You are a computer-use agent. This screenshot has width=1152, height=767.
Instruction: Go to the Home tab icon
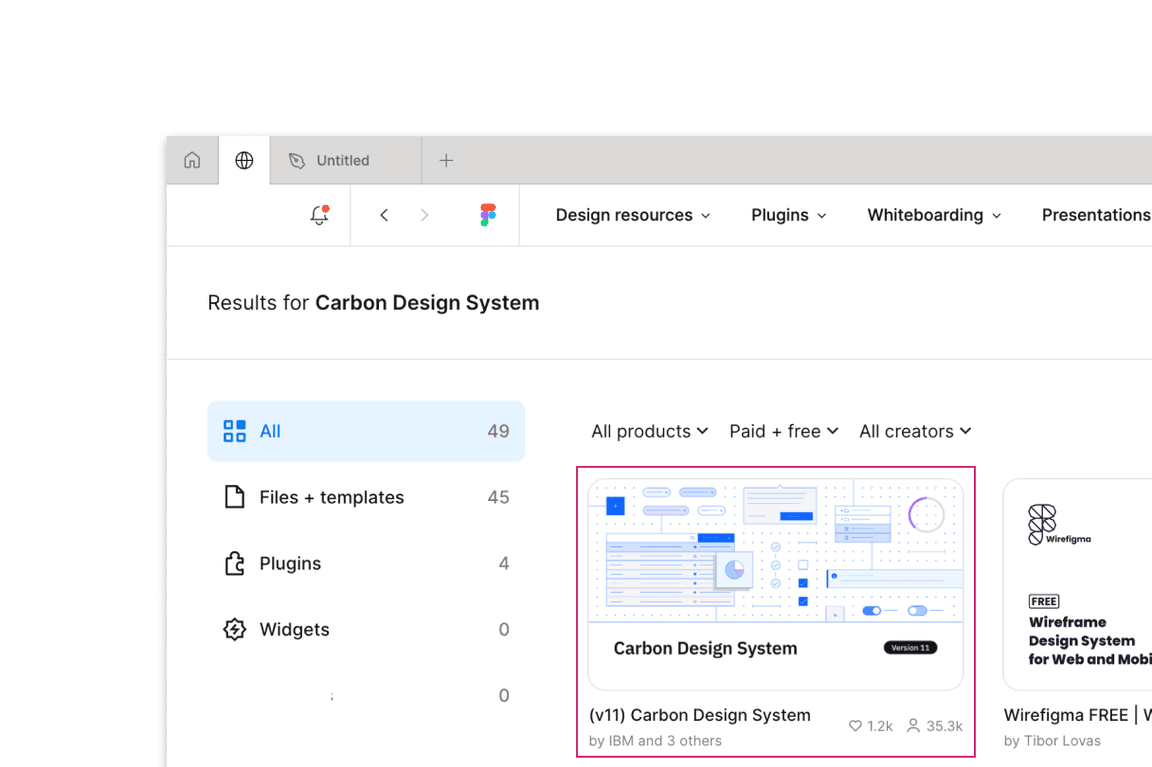pyautogui.click(x=192, y=160)
